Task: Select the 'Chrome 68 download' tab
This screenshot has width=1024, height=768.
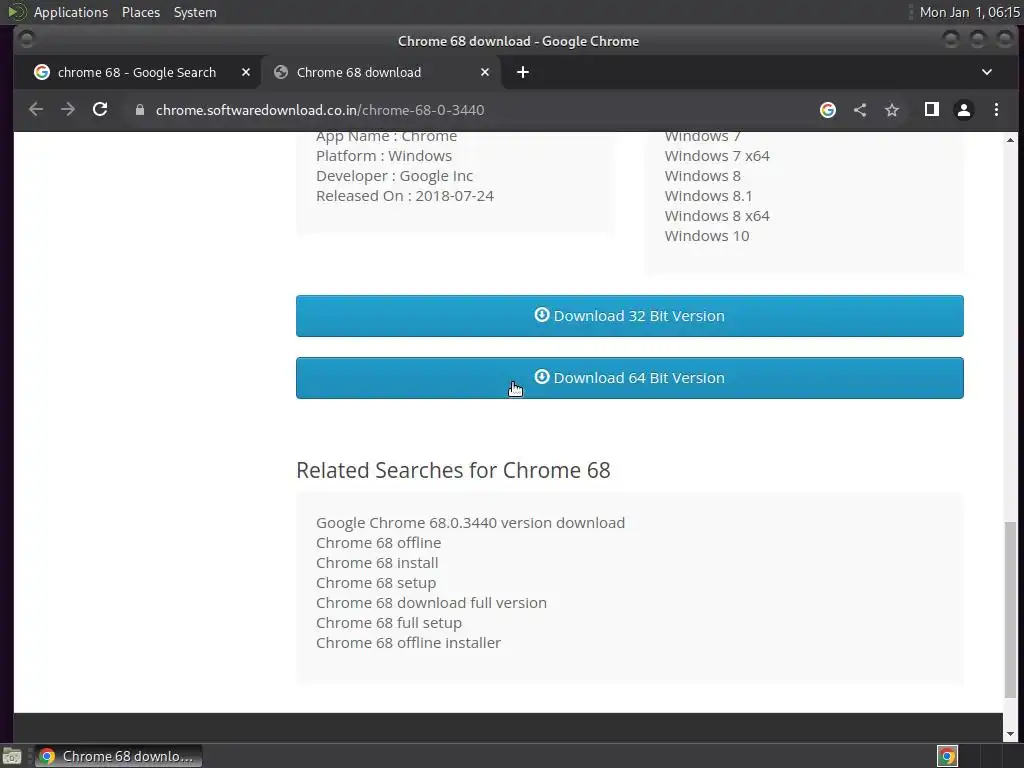Action: (x=380, y=72)
